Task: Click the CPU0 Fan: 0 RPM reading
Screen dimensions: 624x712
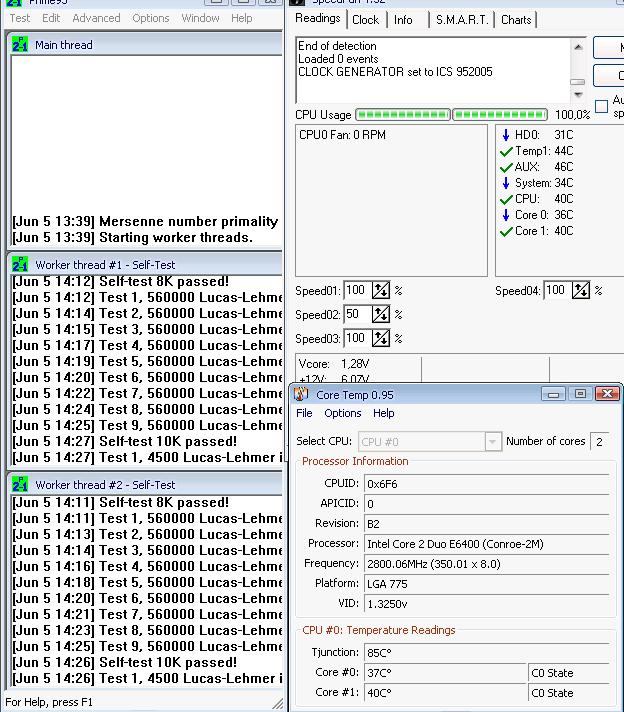Action: tap(342, 135)
